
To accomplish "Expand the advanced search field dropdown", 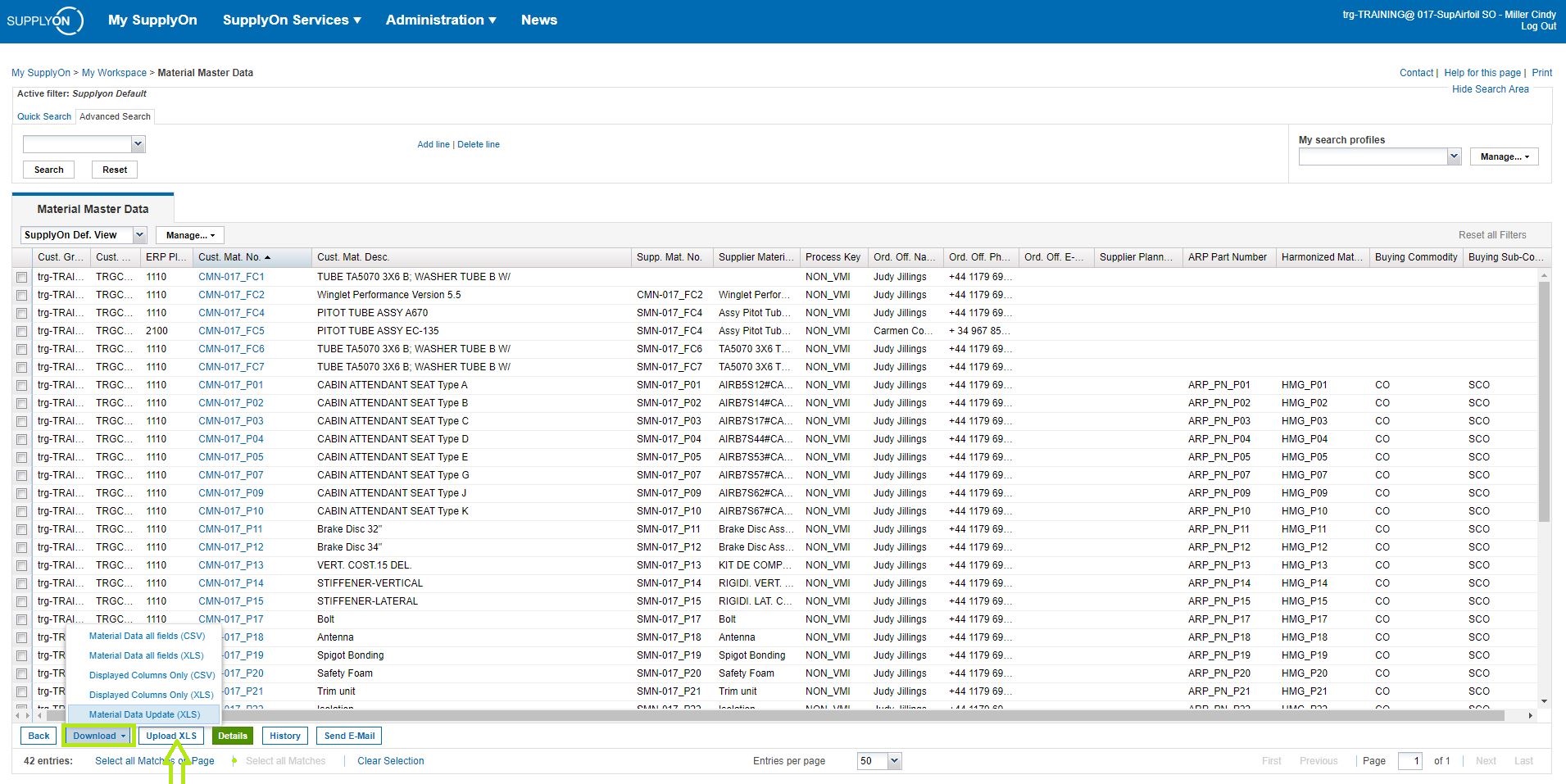I will pyautogui.click(x=138, y=144).
